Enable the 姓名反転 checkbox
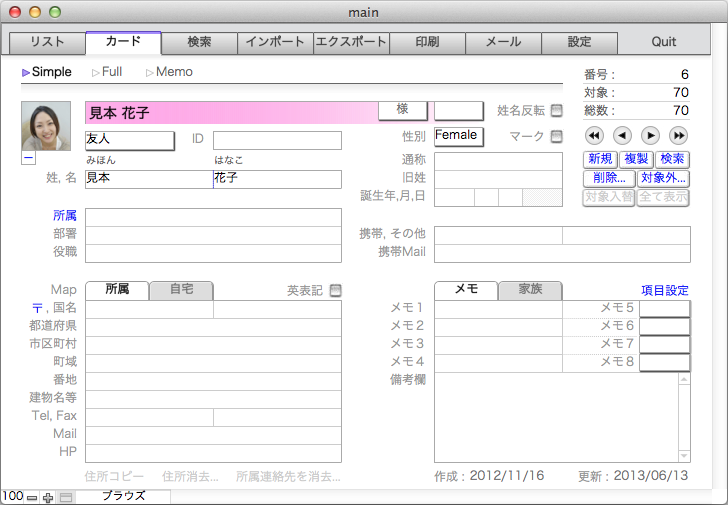 (x=557, y=110)
